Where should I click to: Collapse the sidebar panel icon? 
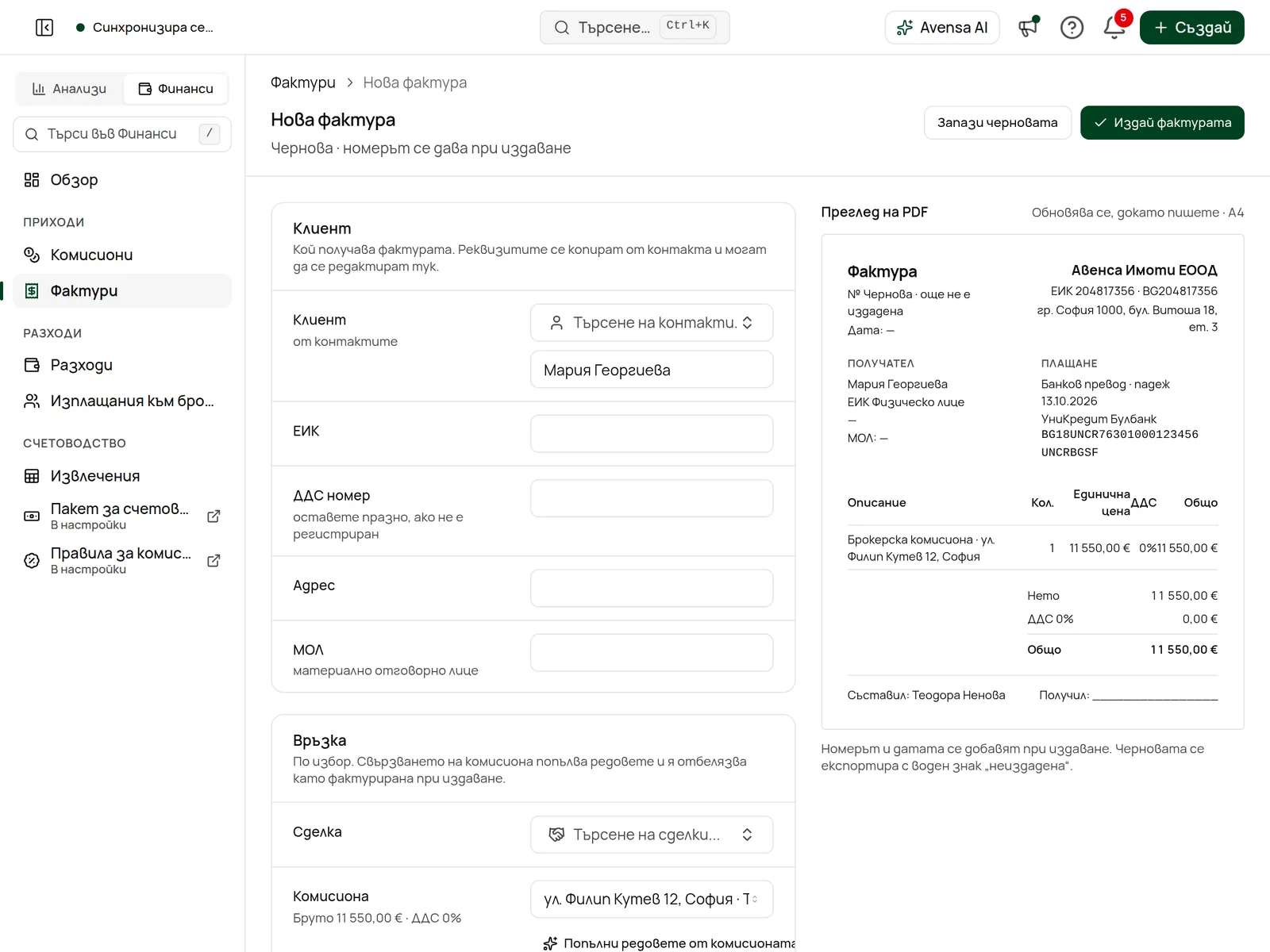pyautogui.click(x=44, y=28)
